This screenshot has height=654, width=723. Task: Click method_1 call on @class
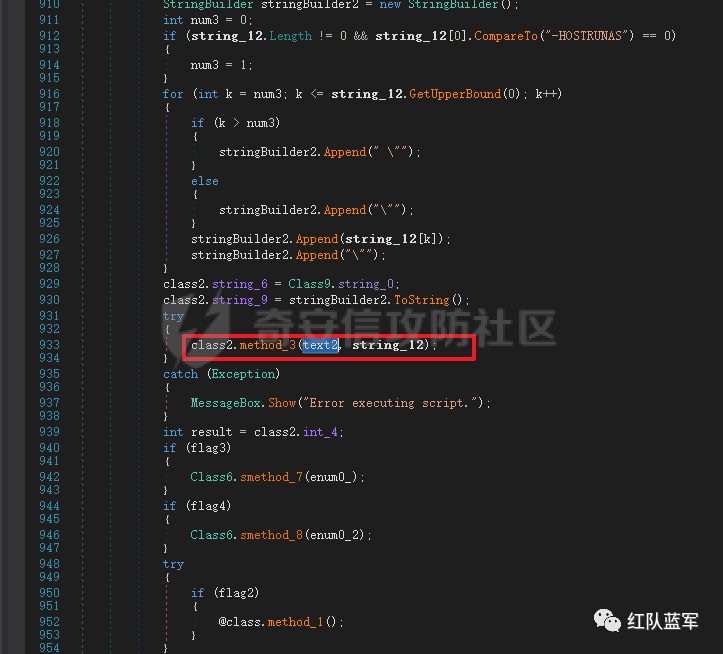coord(295,622)
